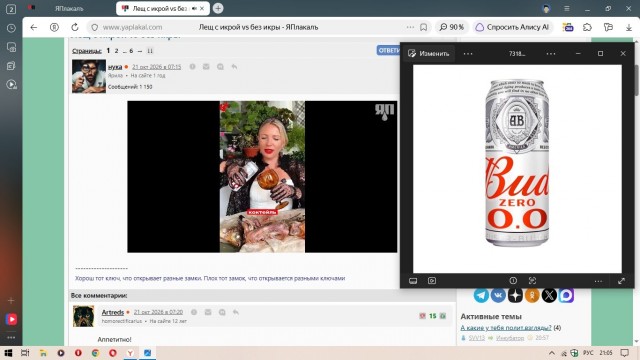640x360 pixels.
Task: Open Photos menu dots next to Изменить
Action: click(468, 53)
